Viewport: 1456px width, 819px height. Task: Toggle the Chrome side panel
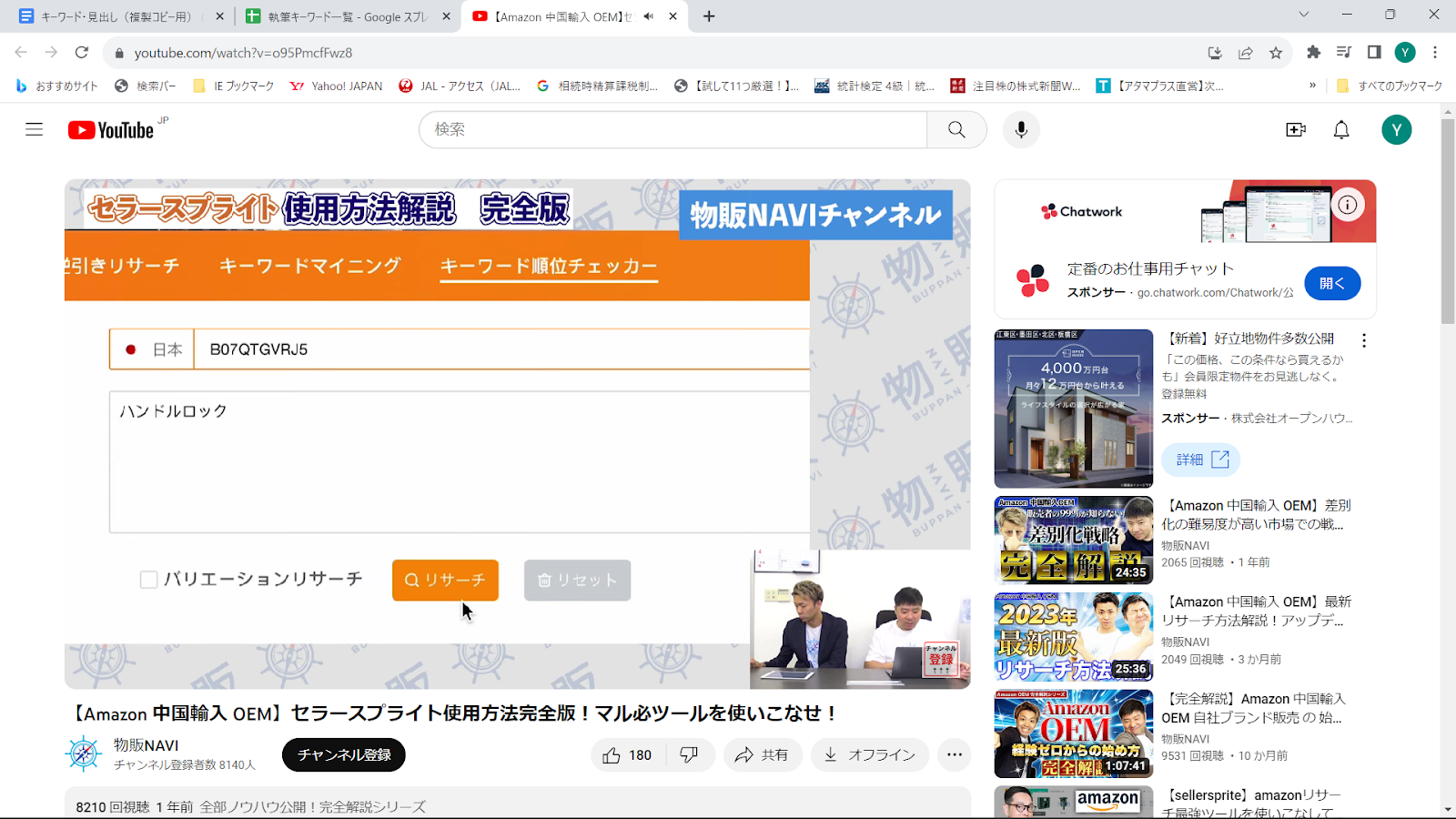click(x=1374, y=53)
